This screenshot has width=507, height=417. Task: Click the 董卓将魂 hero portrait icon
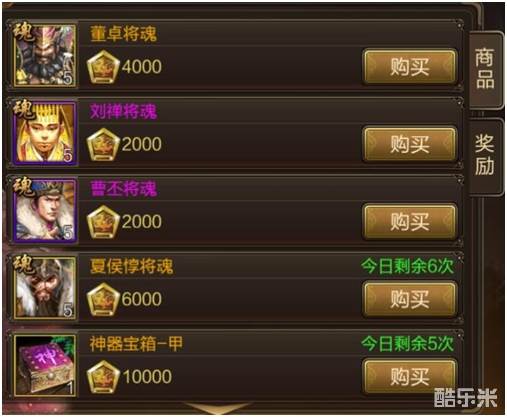click(45, 55)
